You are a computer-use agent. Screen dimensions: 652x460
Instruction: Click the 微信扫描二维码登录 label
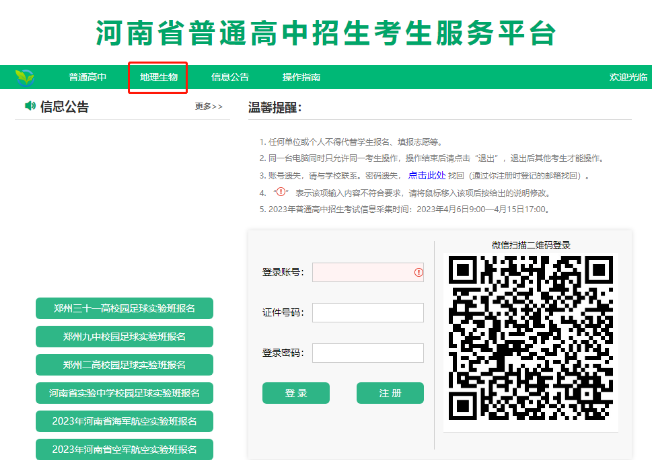531,245
